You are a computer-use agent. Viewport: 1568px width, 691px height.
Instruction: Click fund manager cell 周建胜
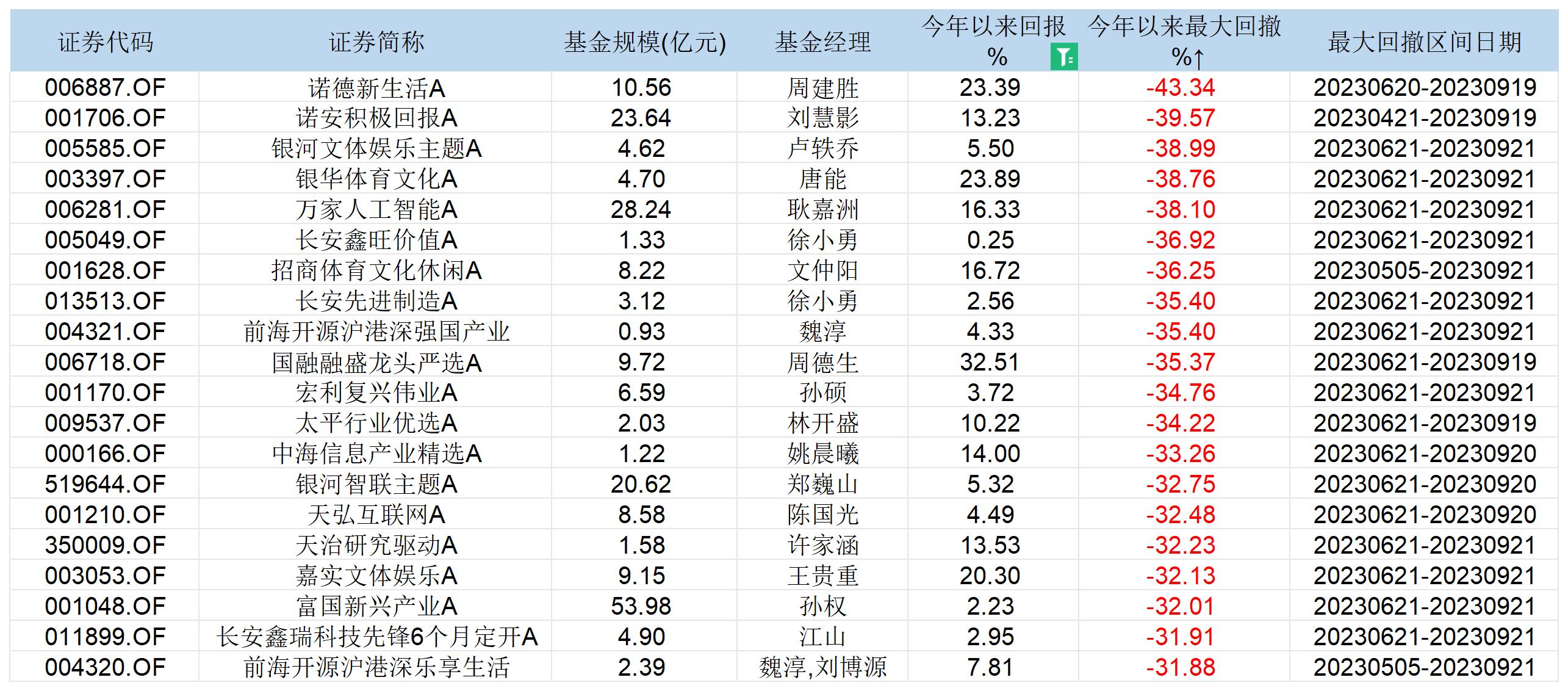pos(822,87)
